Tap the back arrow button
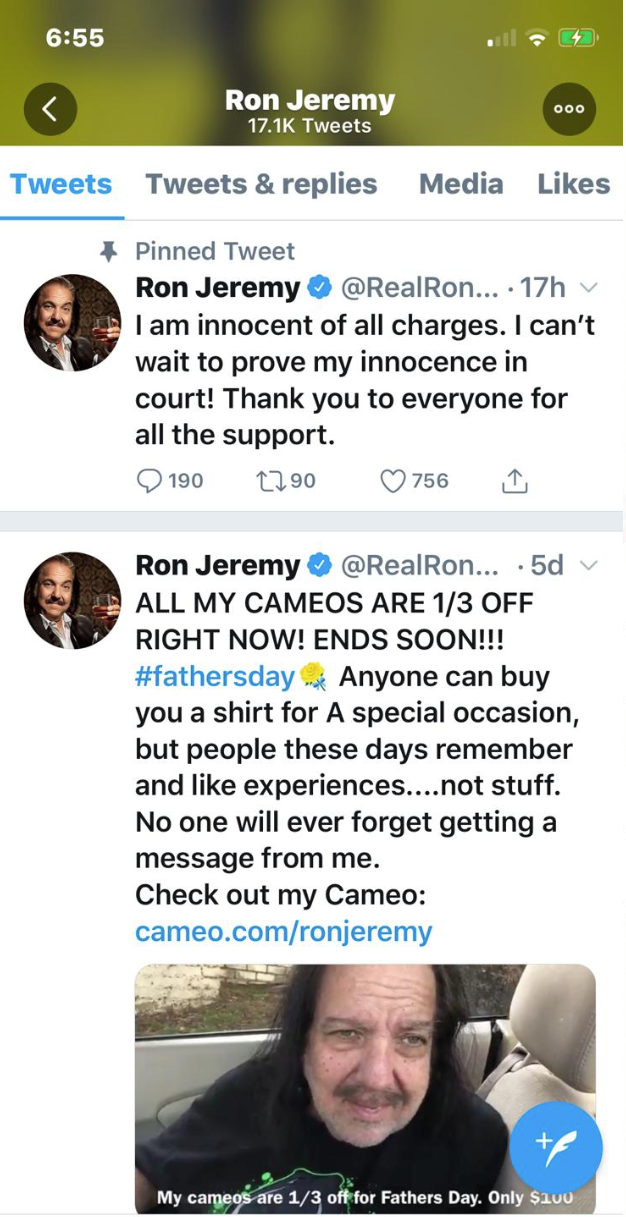The height and width of the screenshot is (1217, 626). [50, 109]
